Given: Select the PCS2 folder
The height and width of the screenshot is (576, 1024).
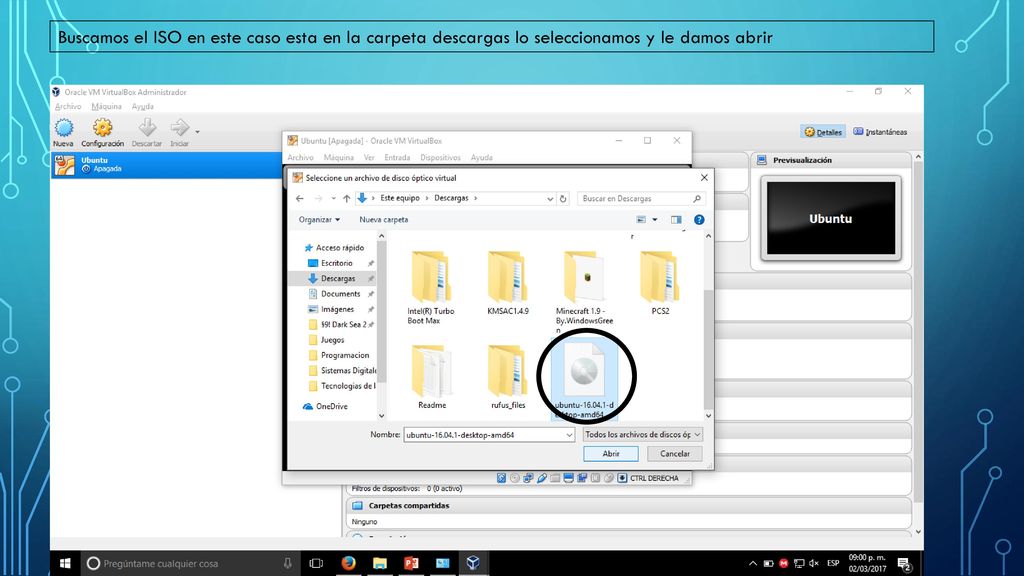Looking at the screenshot, I should 660,283.
